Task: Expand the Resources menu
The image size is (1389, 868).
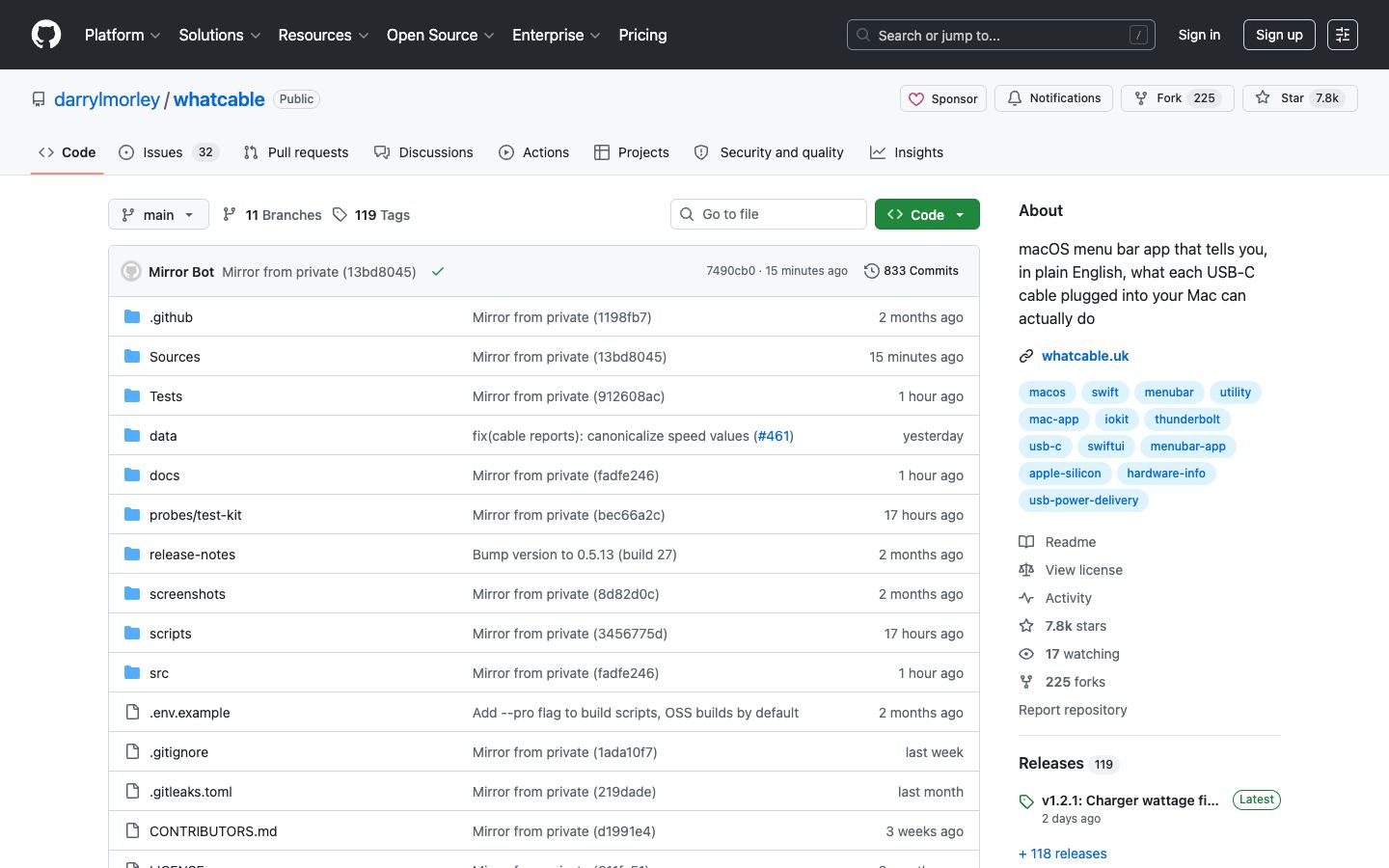Action: pos(323,35)
